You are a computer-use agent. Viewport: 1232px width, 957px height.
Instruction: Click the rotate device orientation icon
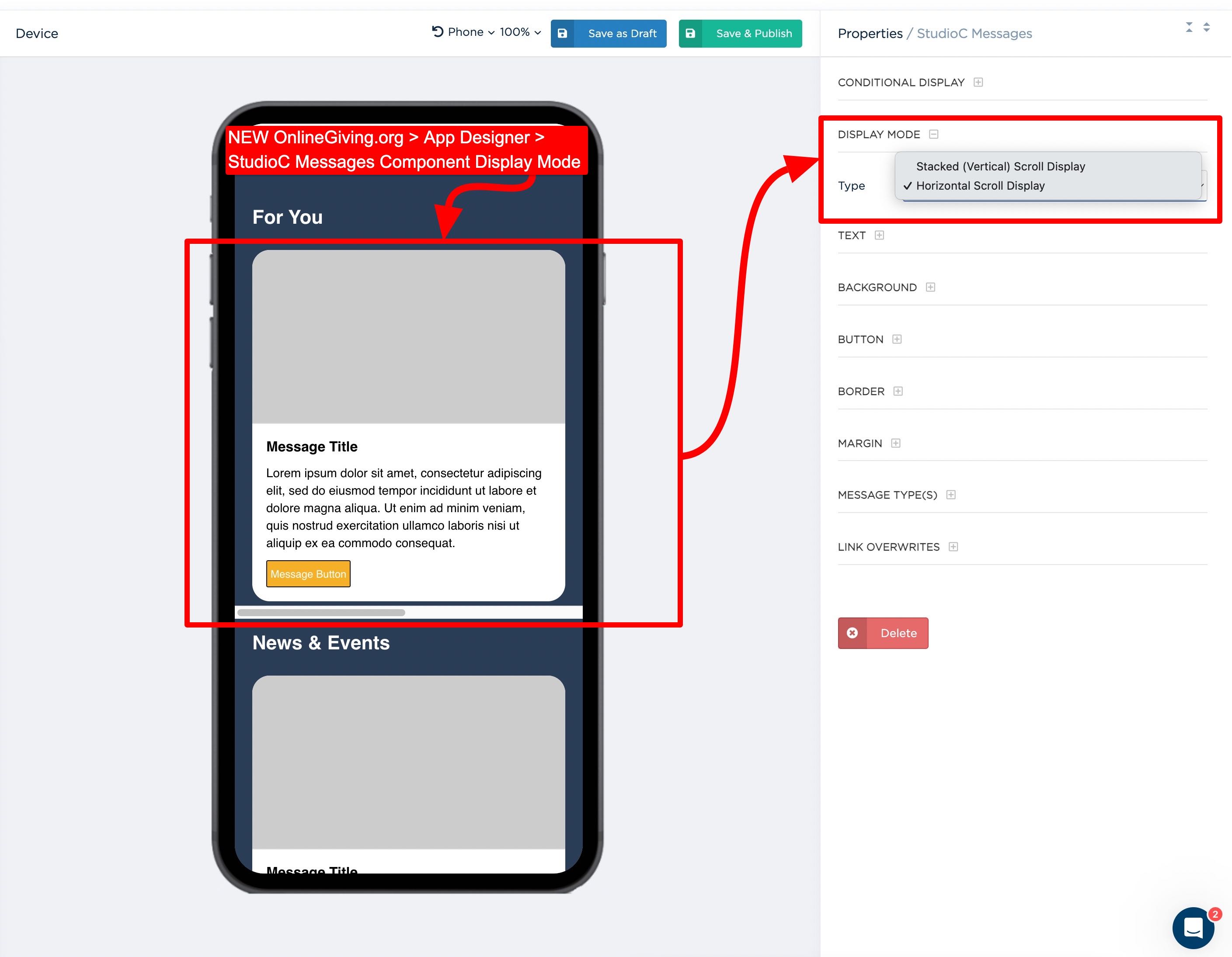[437, 31]
